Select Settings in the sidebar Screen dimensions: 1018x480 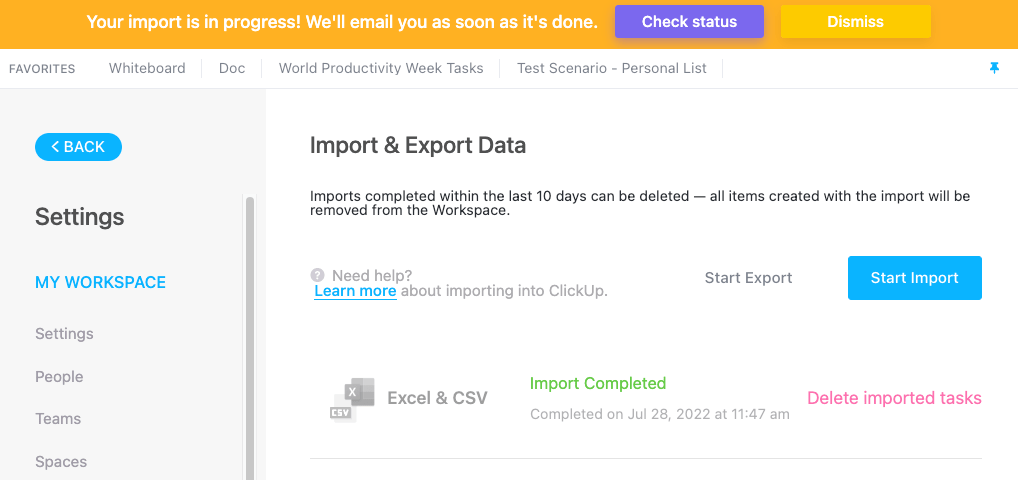coord(64,334)
